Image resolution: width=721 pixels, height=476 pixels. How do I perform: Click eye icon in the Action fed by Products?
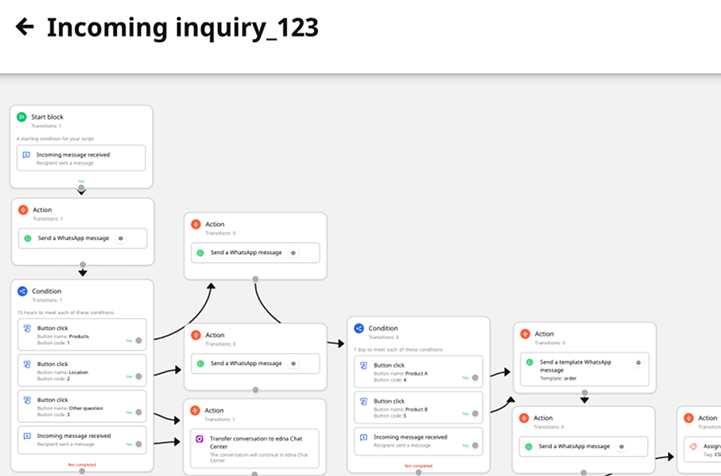[293, 253]
